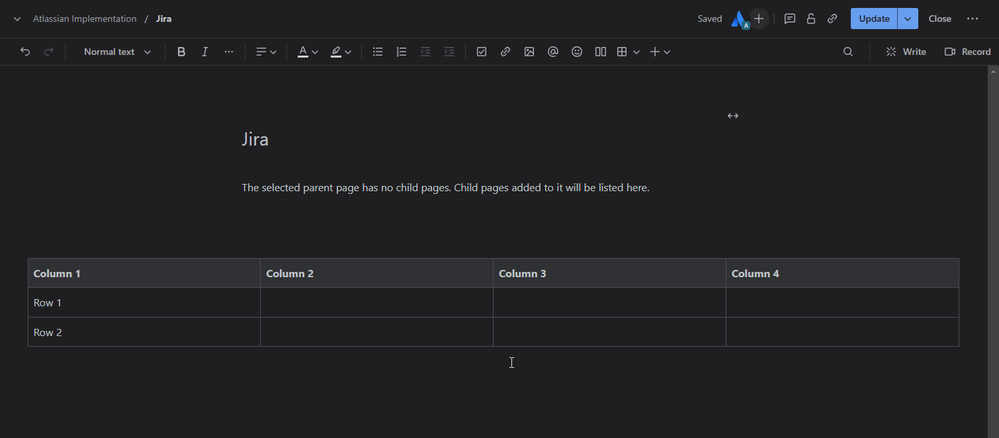Toggle bullet list formatting
The width and height of the screenshot is (999, 438).
point(377,52)
